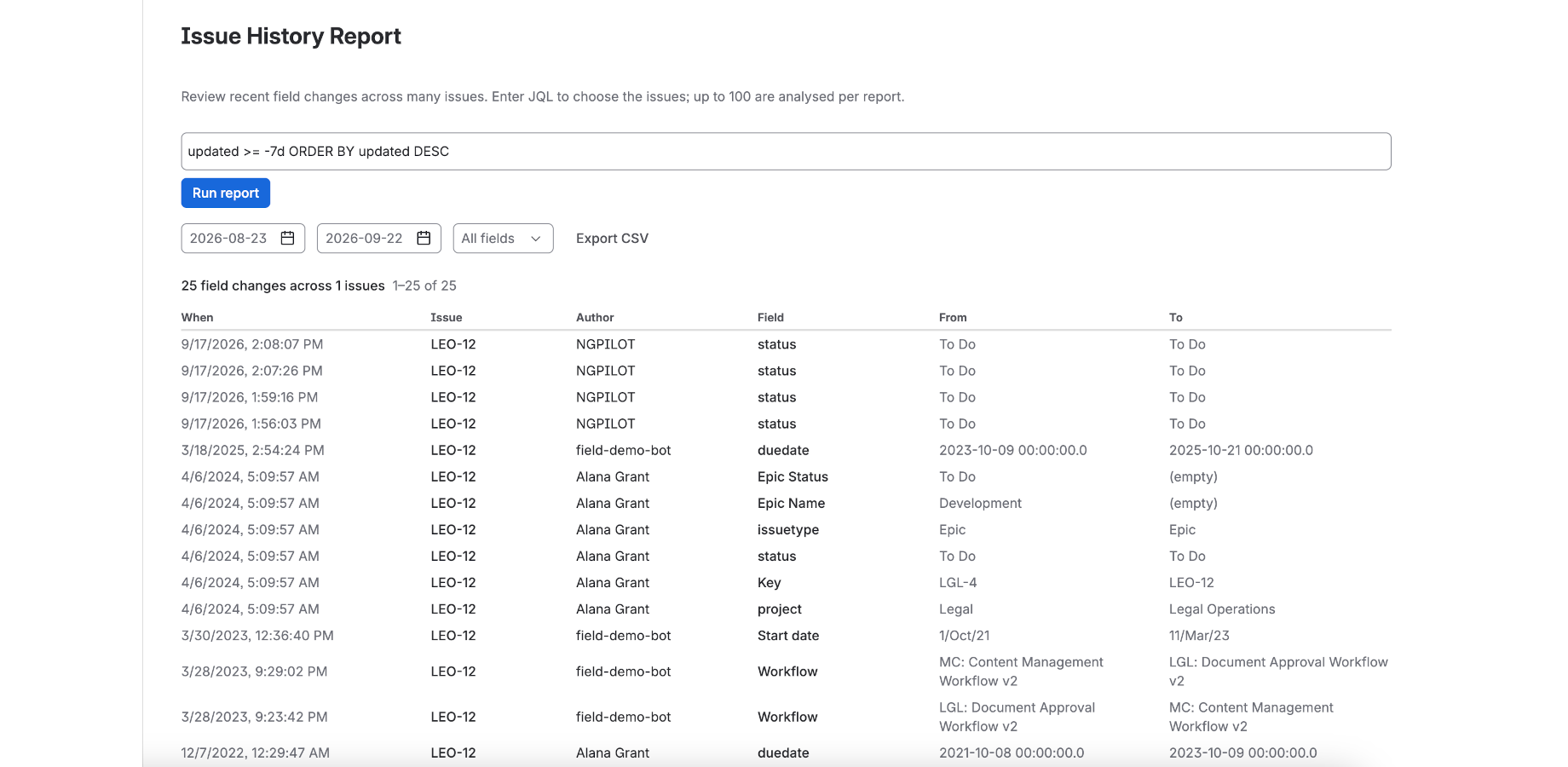Click the Run report button
This screenshot has width=1568, height=767.
tap(226, 193)
